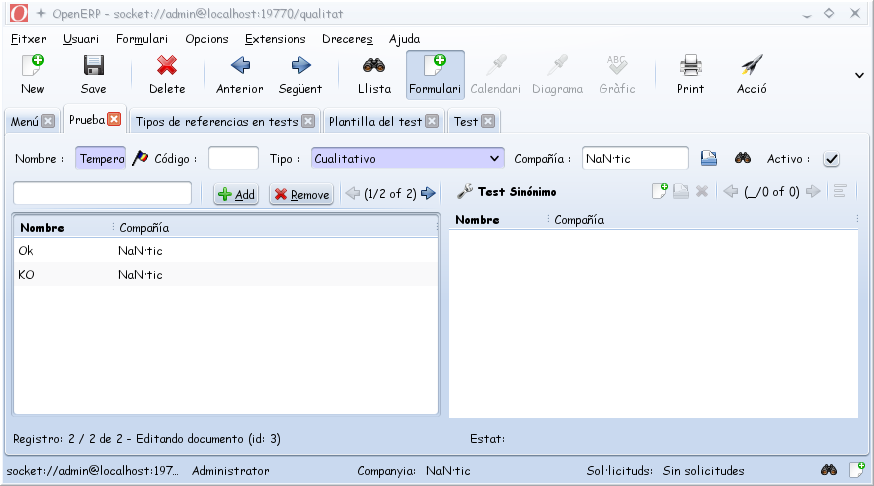Click the title bar diamond maximize button
This screenshot has height=486, width=874.
(829, 13)
